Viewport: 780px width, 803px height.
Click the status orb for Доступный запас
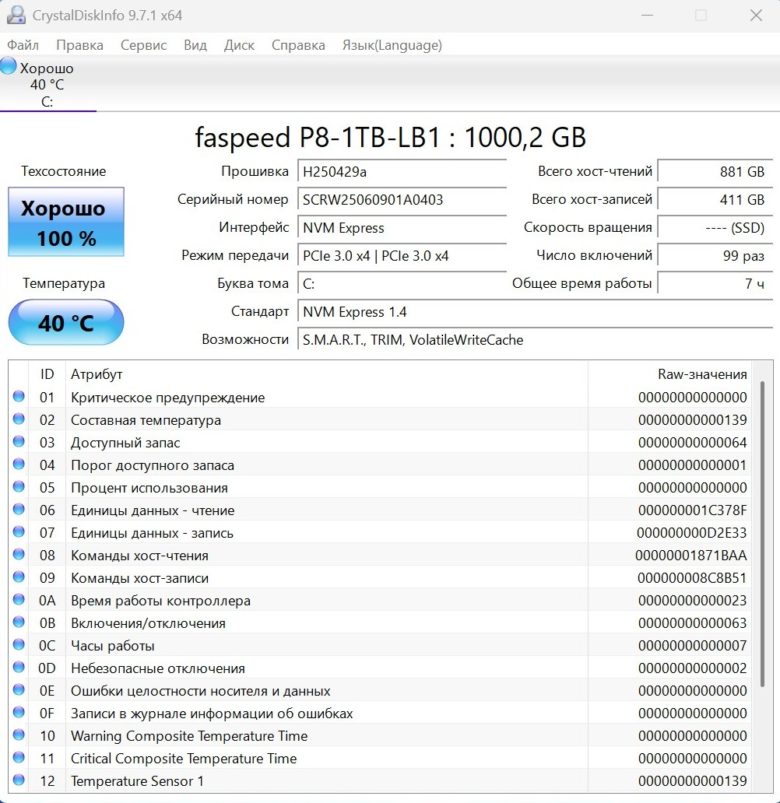[19, 441]
